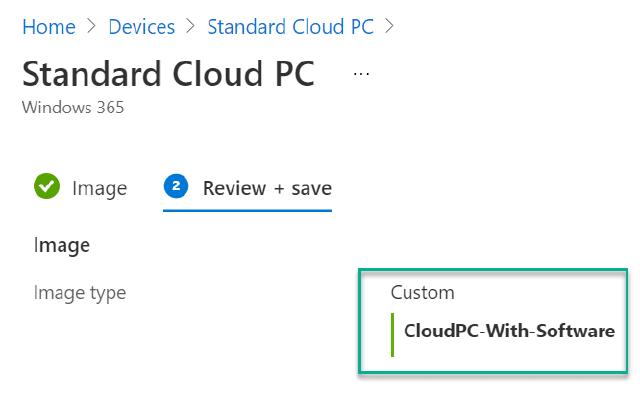Open Standard Cloud PC breadcrumb link
This screenshot has width=640, height=394.
[x=291, y=27]
